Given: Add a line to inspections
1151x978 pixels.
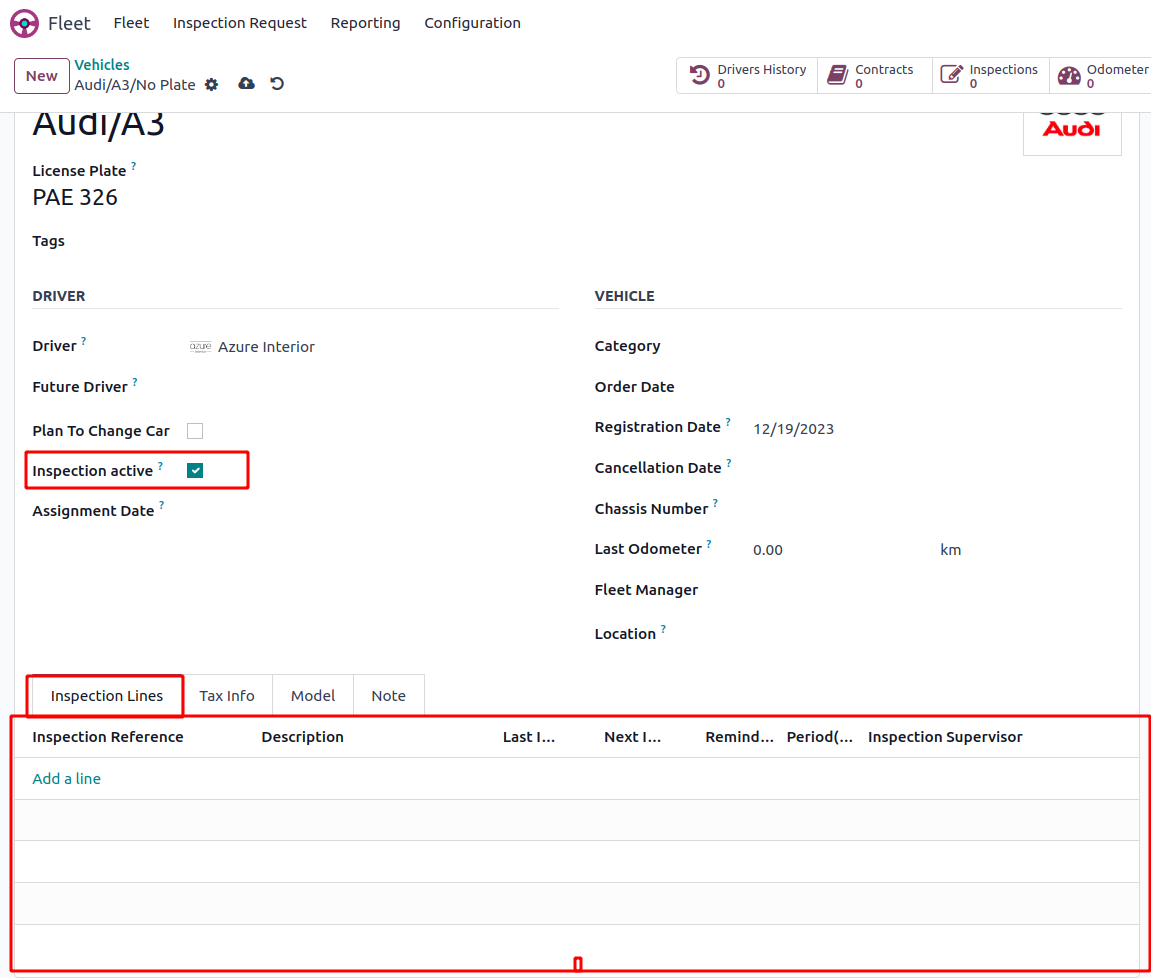Looking at the screenshot, I should click(x=67, y=778).
